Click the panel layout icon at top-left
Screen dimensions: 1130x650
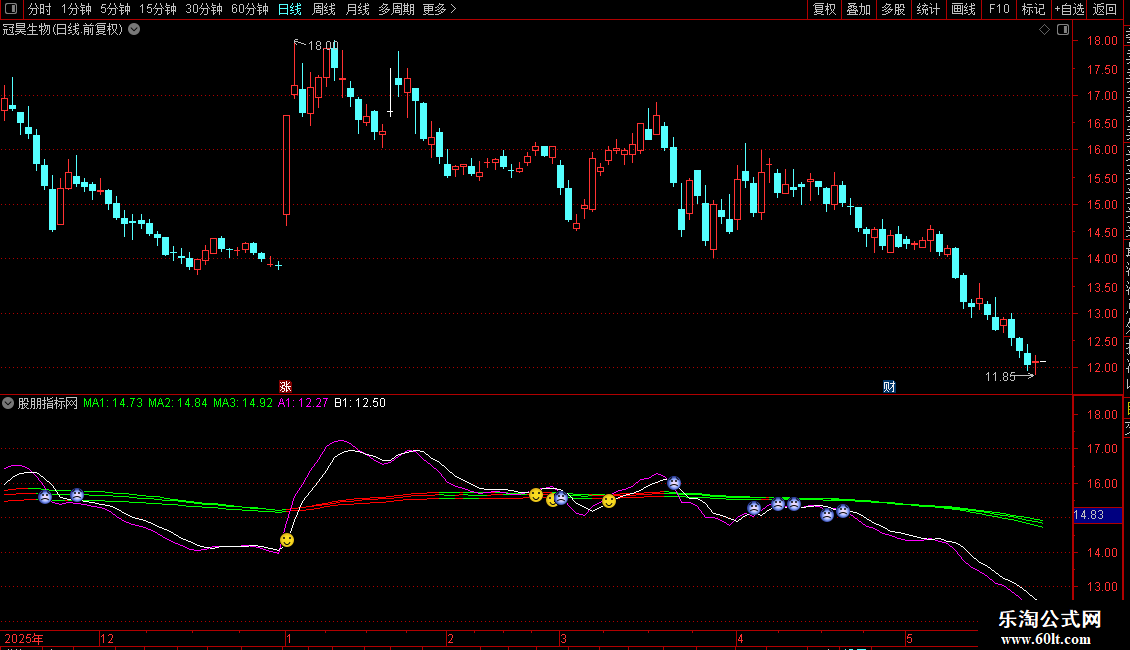pyautogui.click(x=11, y=9)
